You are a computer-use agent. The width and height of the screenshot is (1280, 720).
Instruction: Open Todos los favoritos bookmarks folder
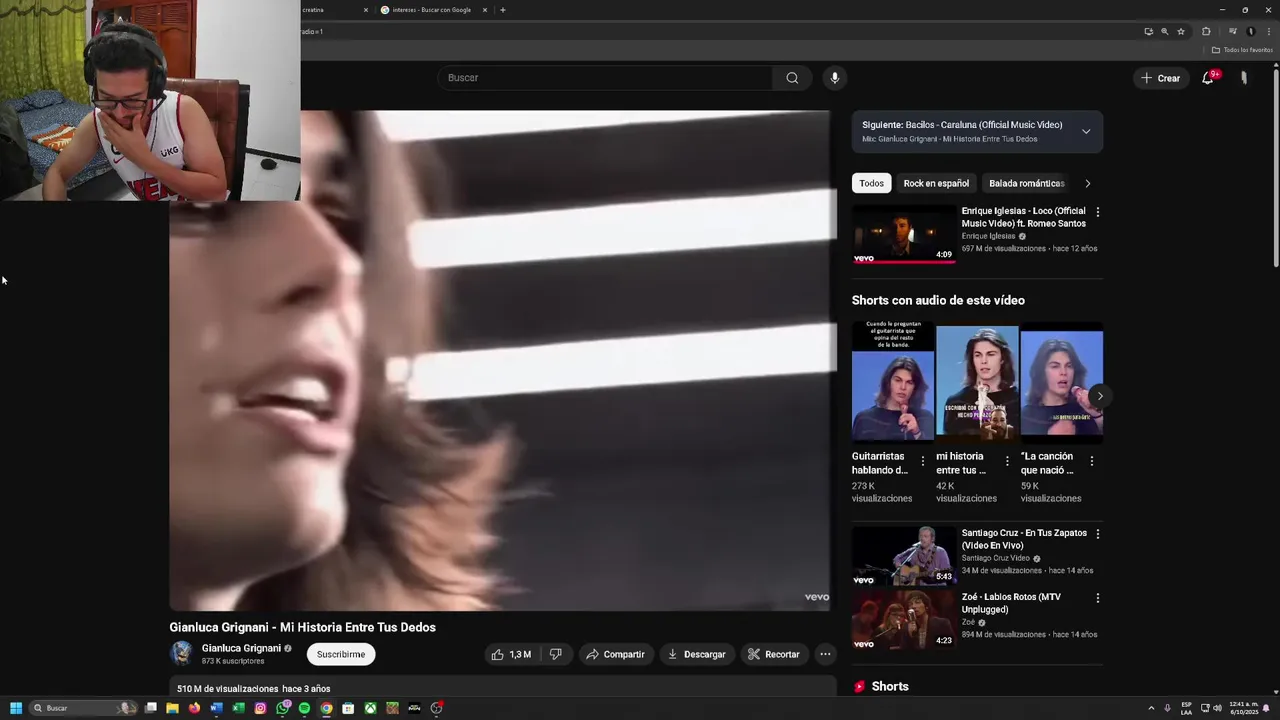click(1242, 50)
